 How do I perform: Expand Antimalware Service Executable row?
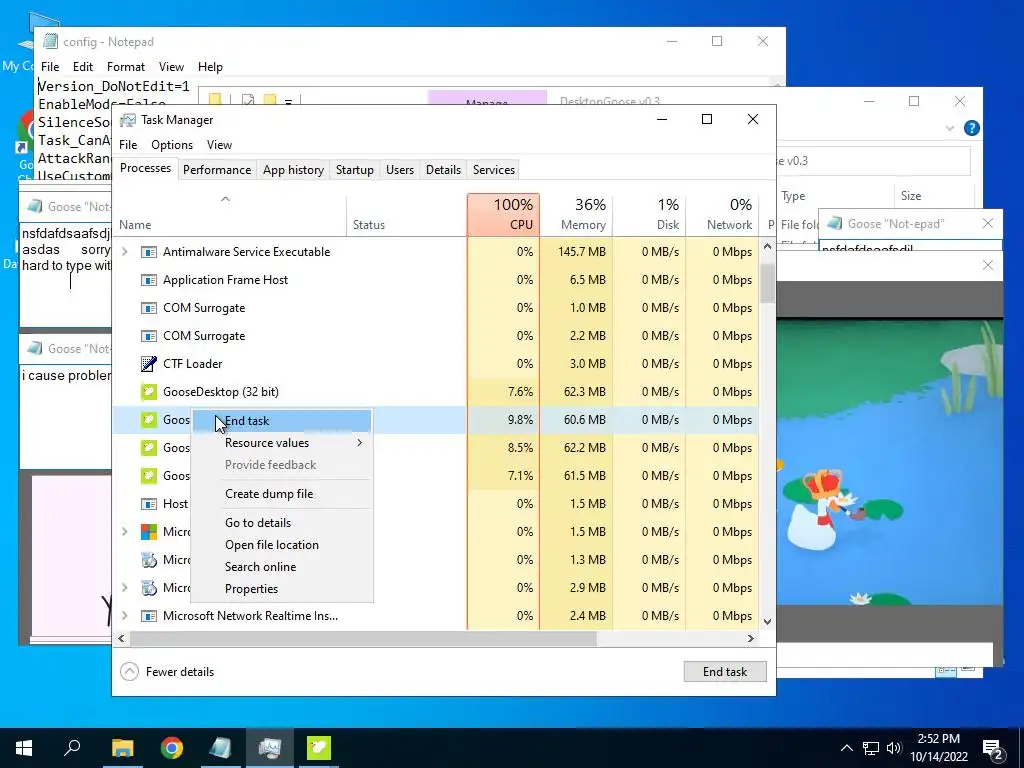(125, 251)
